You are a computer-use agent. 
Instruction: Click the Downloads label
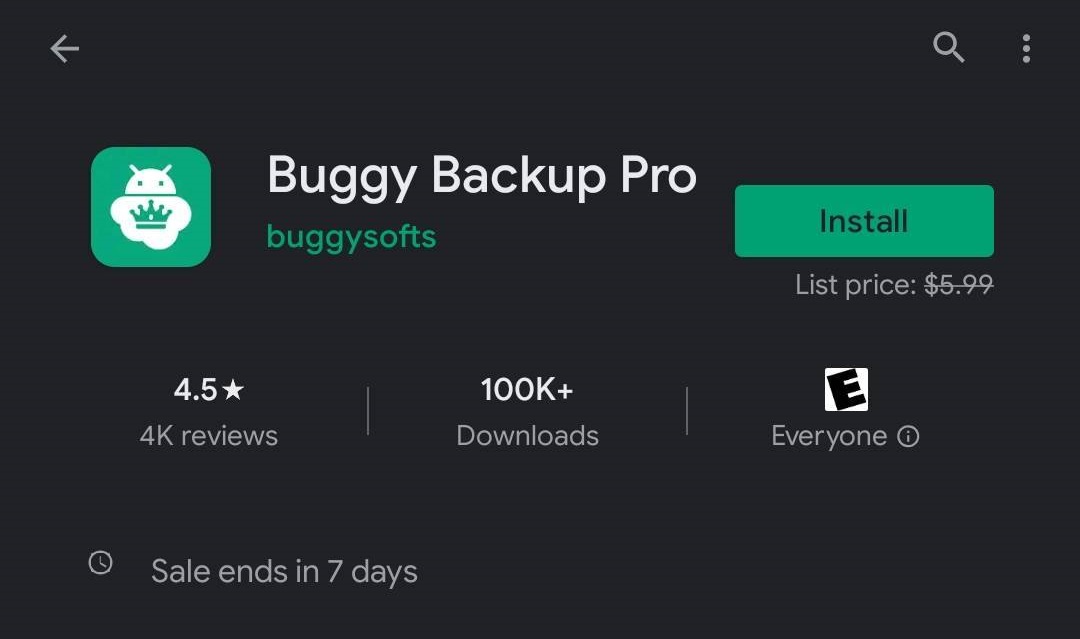[527, 436]
